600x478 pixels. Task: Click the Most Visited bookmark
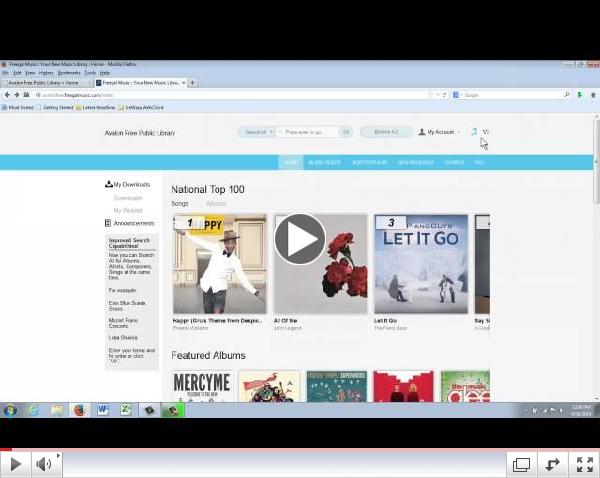click(x=18, y=108)
